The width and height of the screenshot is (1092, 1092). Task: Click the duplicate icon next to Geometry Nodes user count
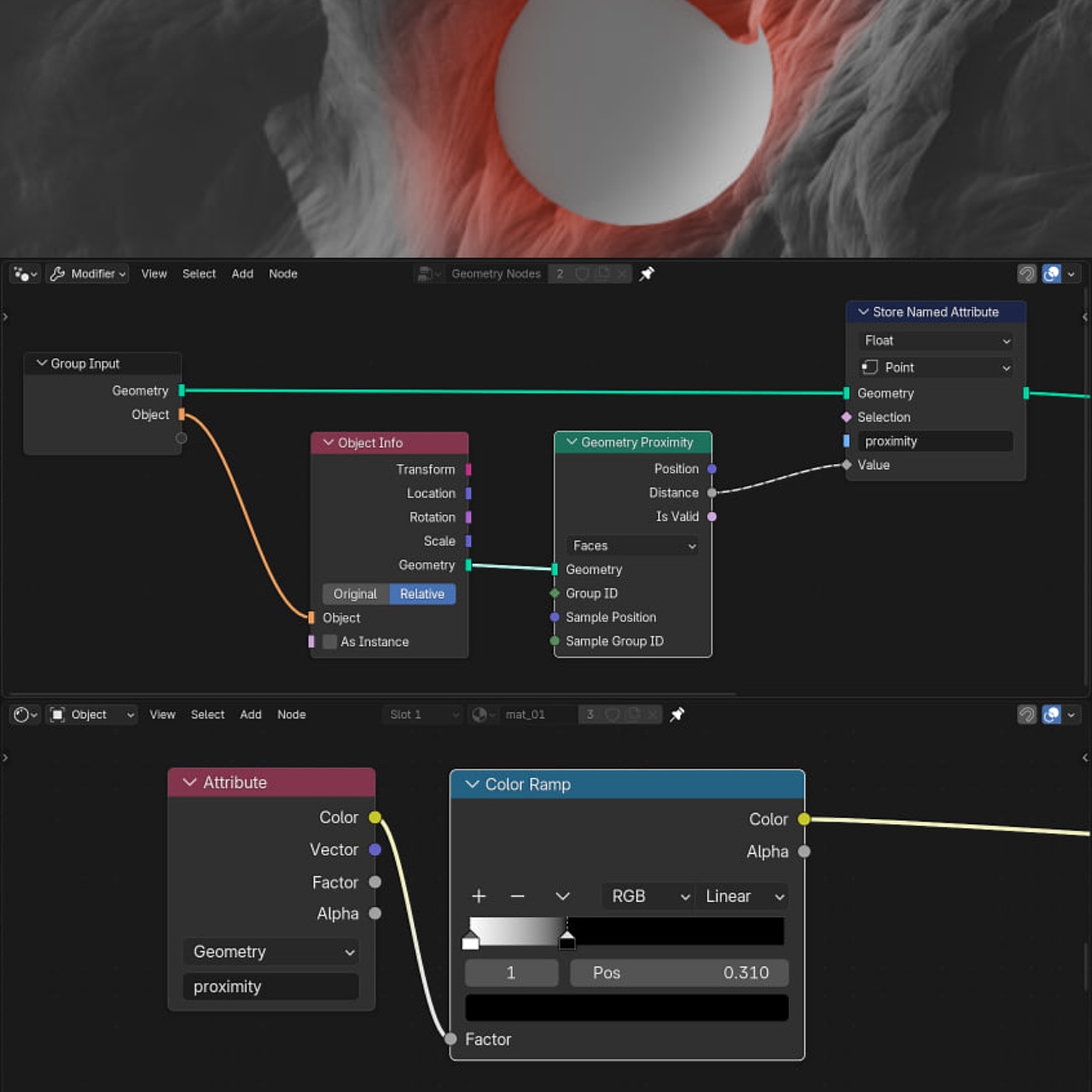[x=603, y=274]
